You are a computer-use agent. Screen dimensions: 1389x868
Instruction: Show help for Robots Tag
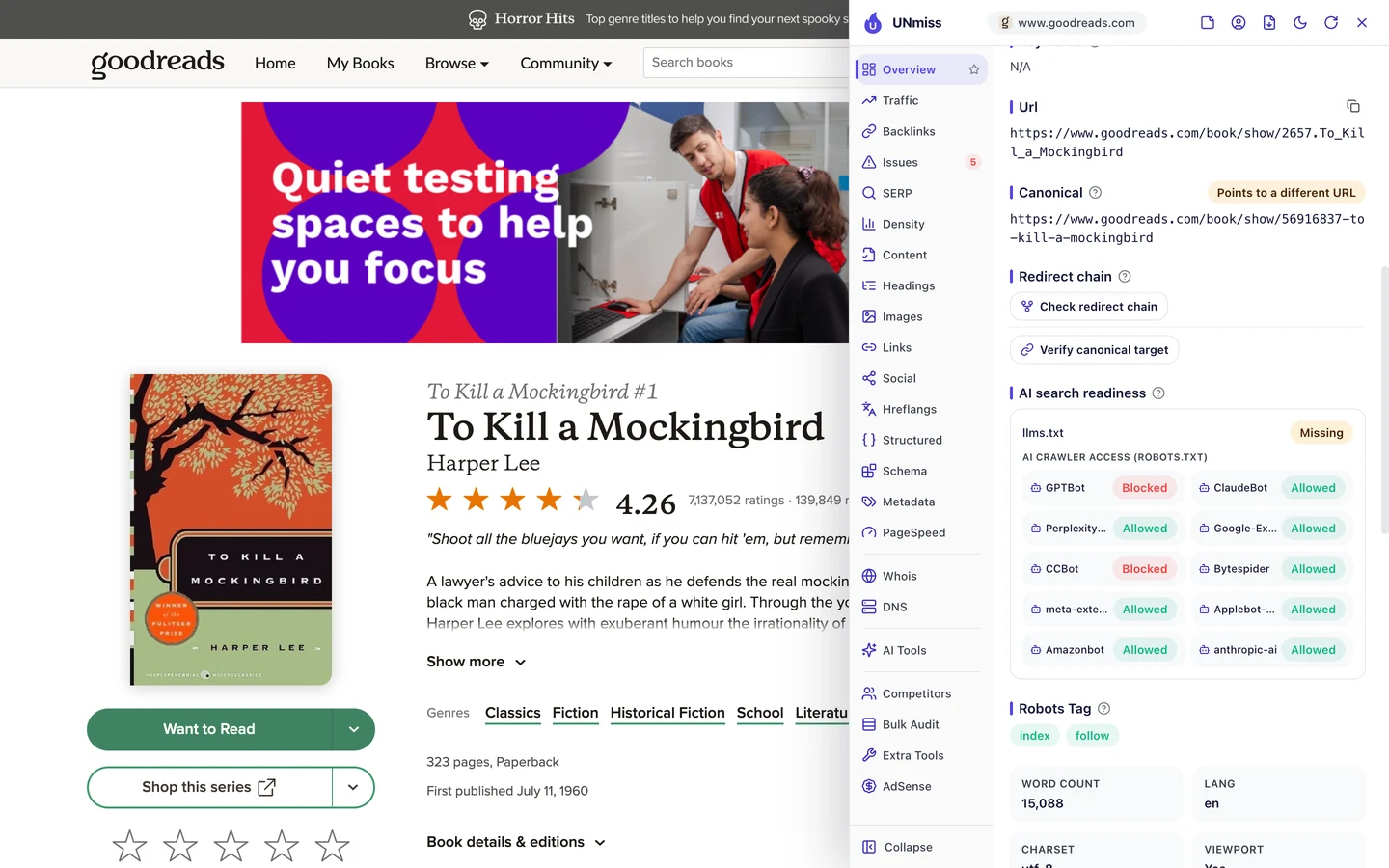(x=1104, y=709)
